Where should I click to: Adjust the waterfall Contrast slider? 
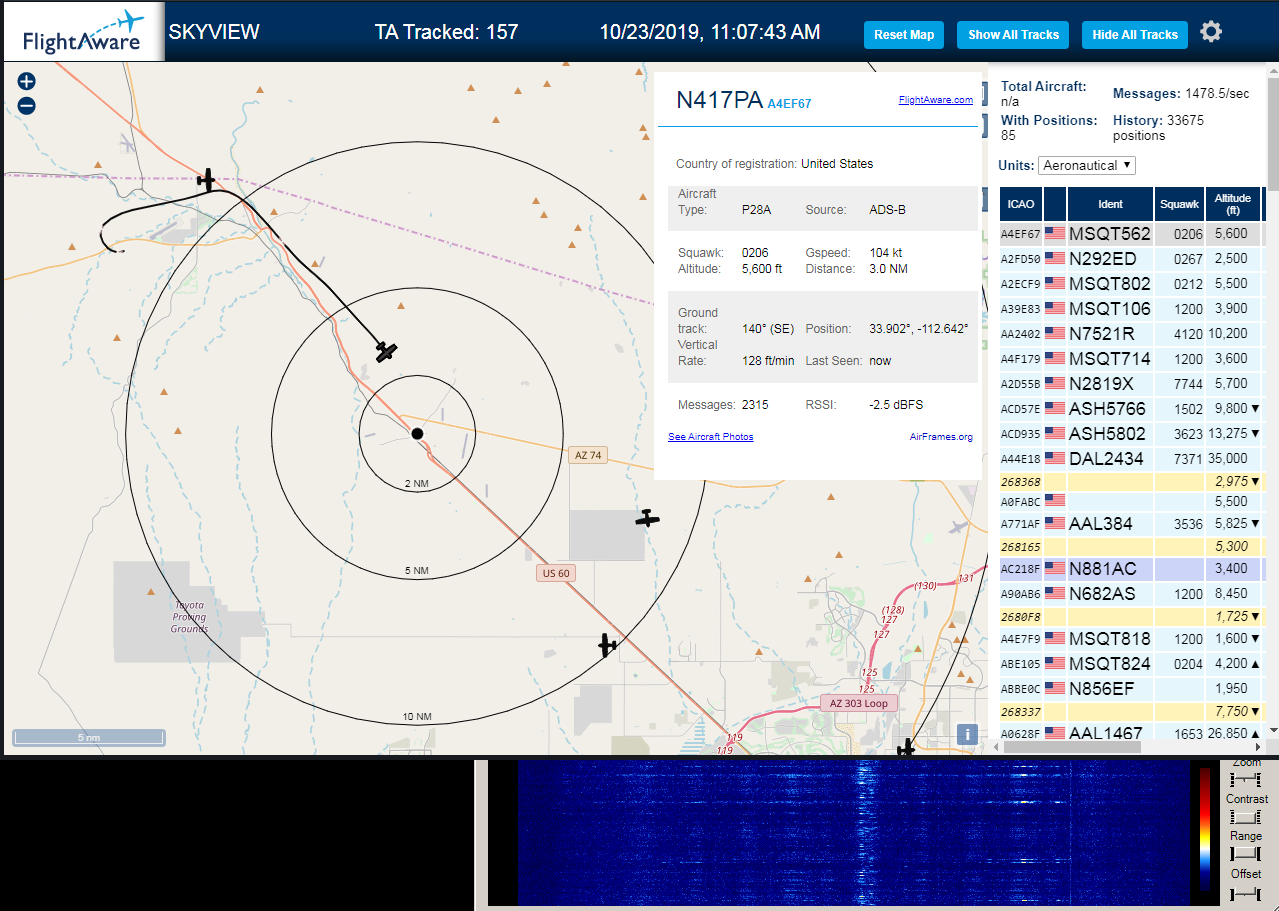(1246, 817)
